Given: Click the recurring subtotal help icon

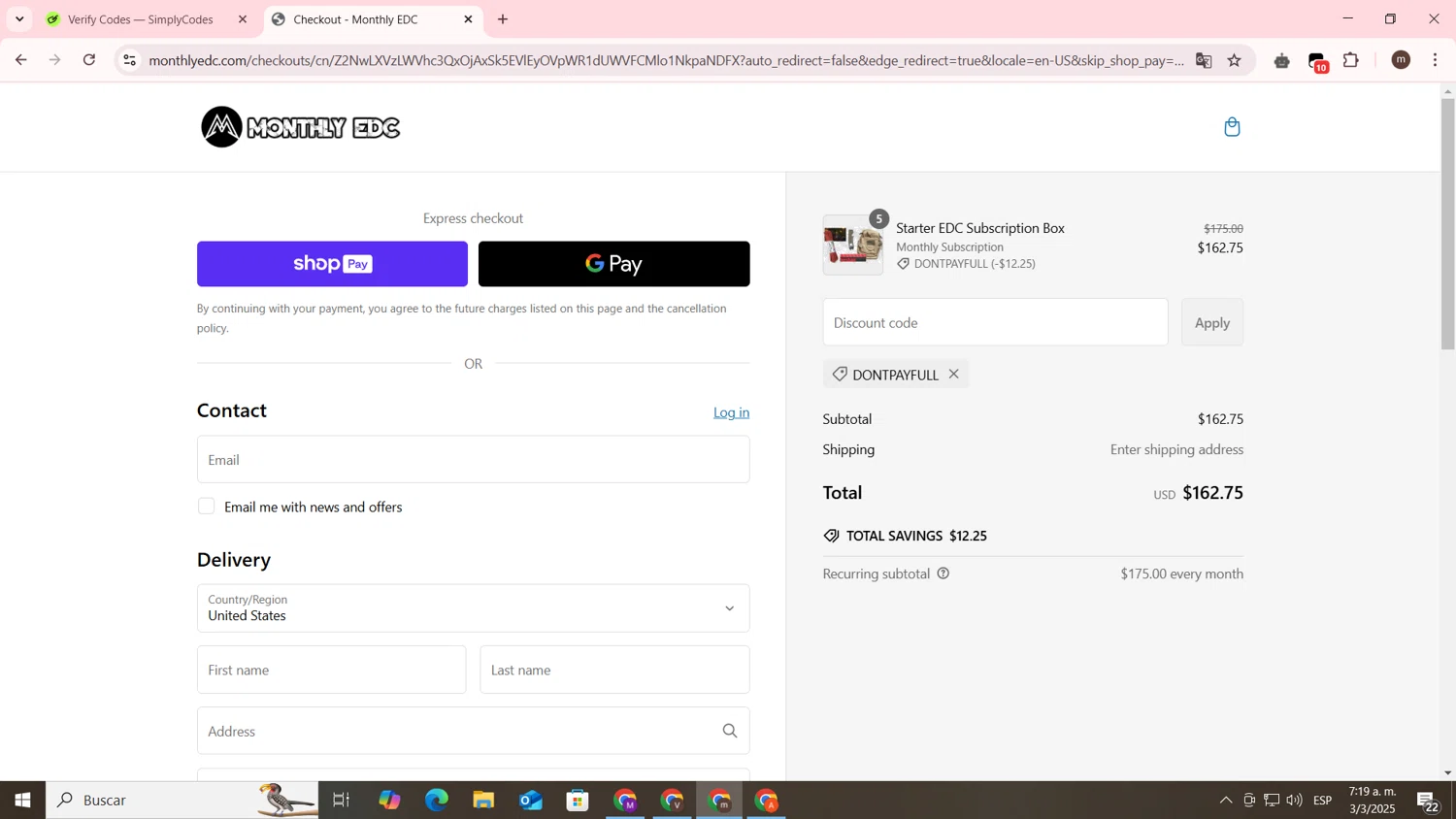Looking at the screenshot, I should pyautogui.click(x=943, y=573).
